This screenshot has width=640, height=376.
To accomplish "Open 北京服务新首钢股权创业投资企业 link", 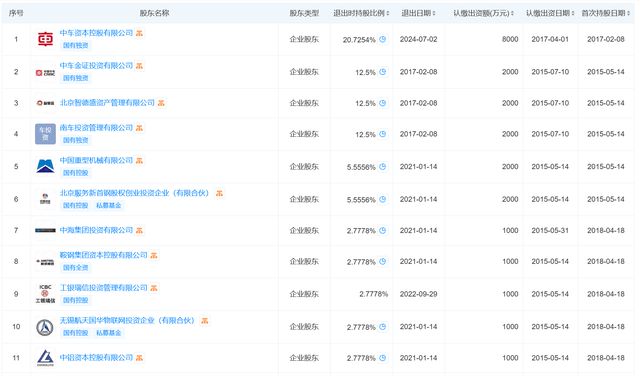I will point(134,193).
